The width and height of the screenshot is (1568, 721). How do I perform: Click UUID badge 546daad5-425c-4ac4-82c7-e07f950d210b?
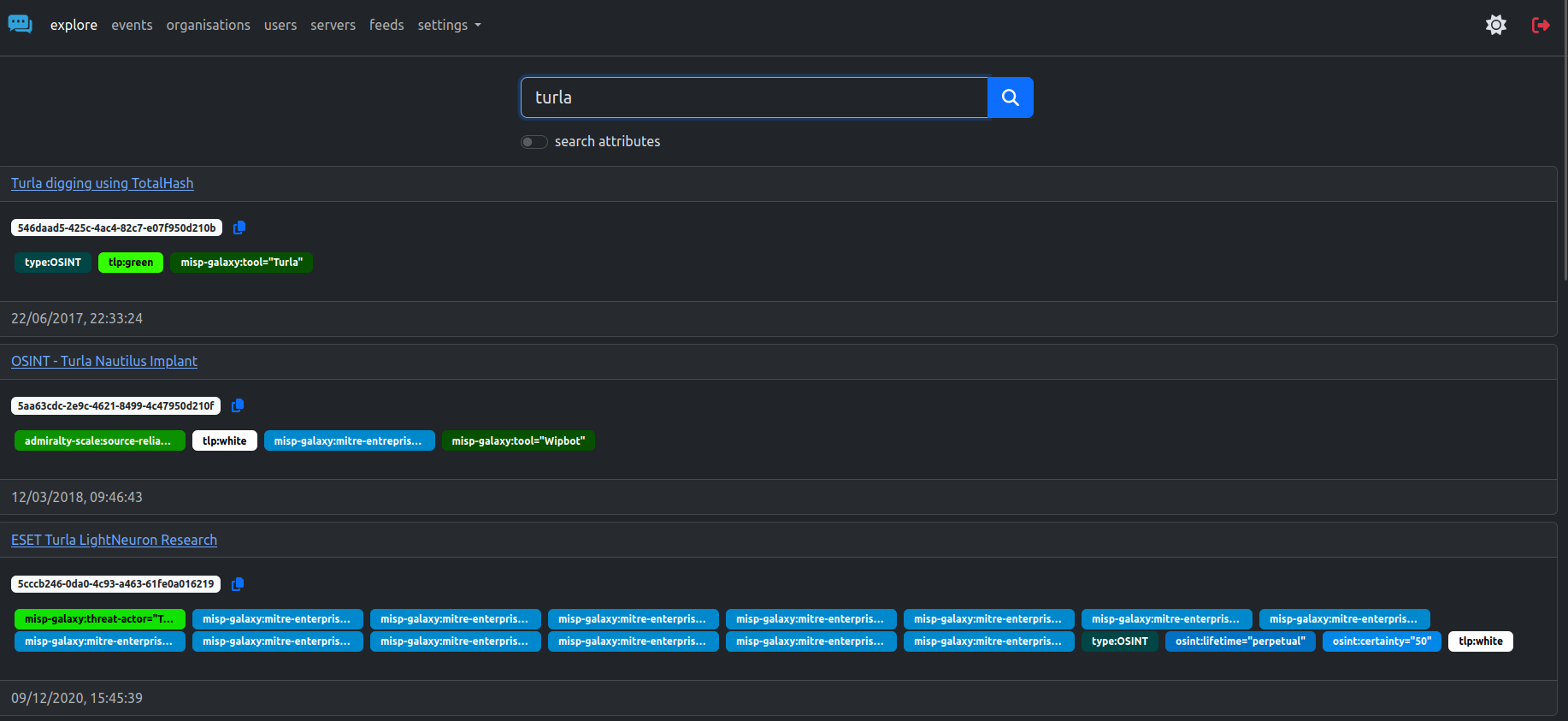116,228
